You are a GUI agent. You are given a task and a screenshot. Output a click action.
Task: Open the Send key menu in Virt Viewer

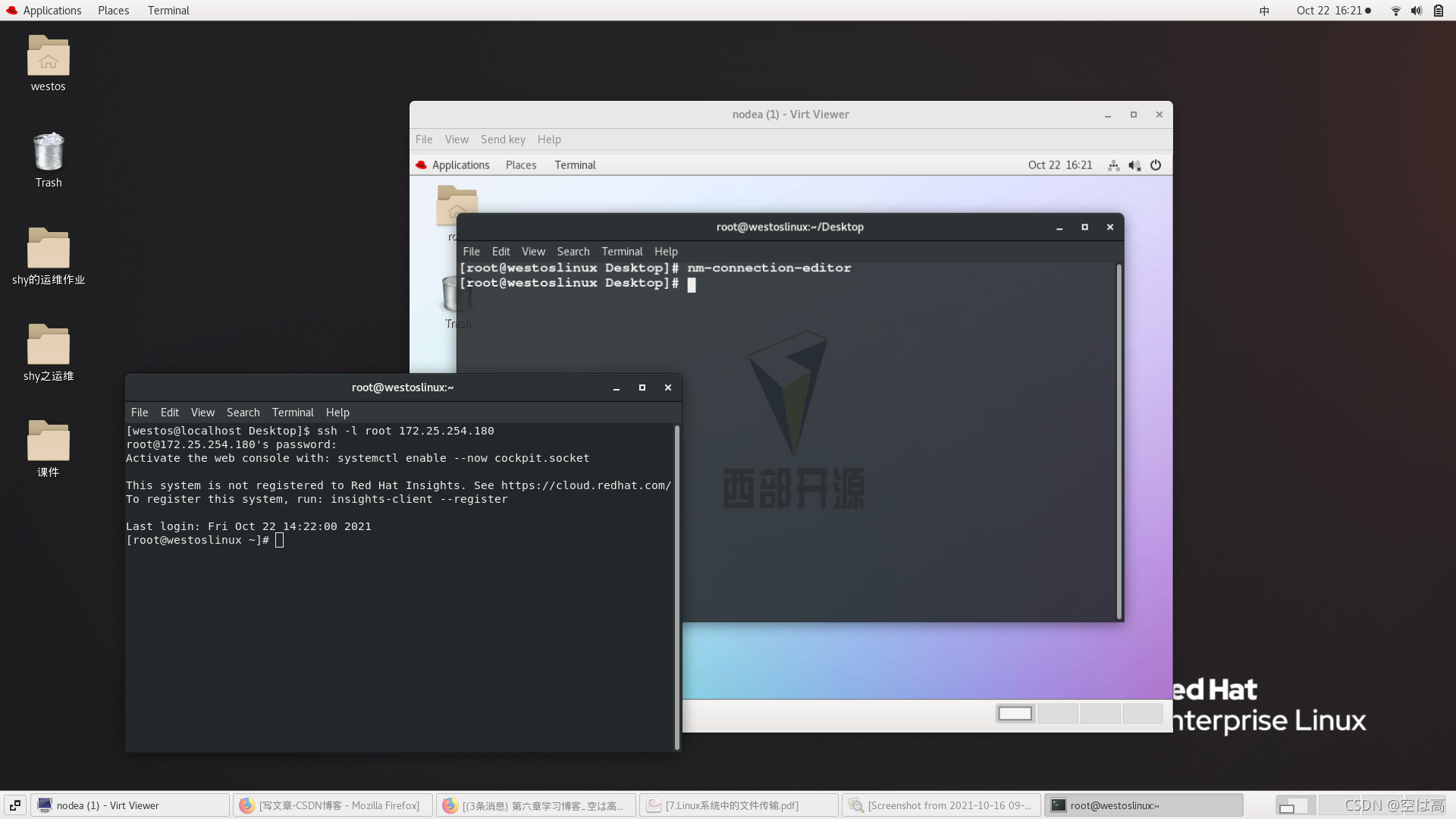(x=503, y=140)
